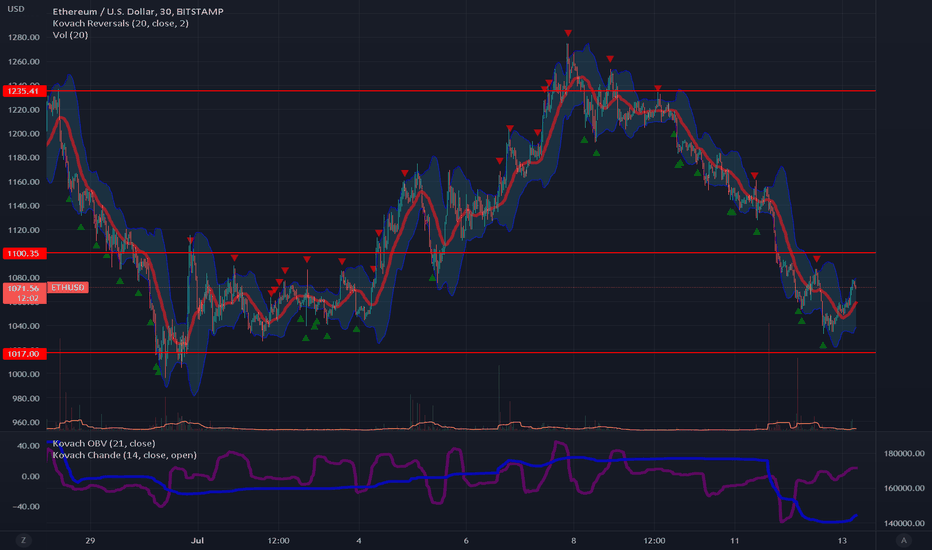
Task: Select the 180000.00 OBV axis value
Action: [x=904, y=453]
